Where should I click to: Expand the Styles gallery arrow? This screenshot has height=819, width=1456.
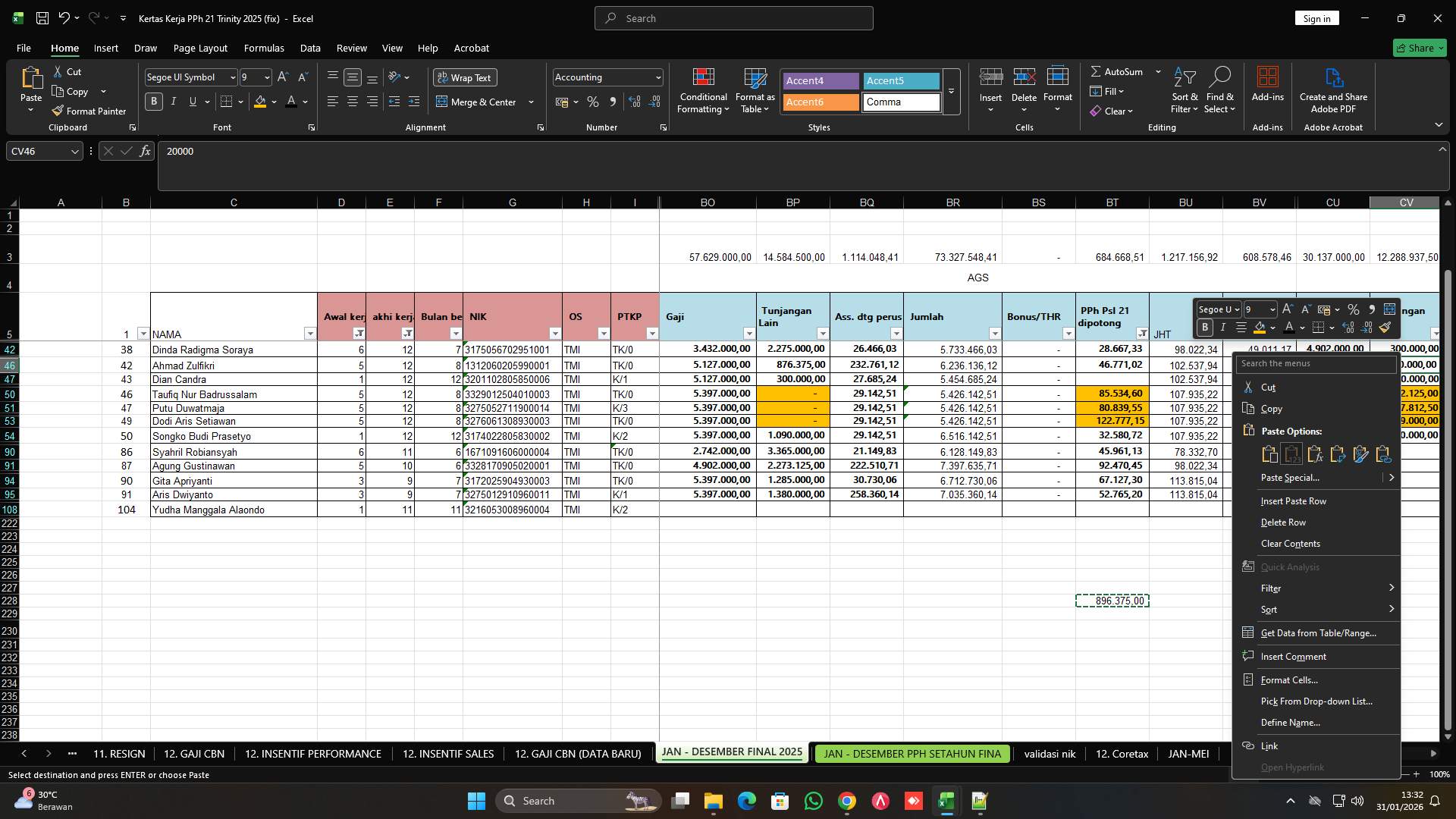click(950, 92)
